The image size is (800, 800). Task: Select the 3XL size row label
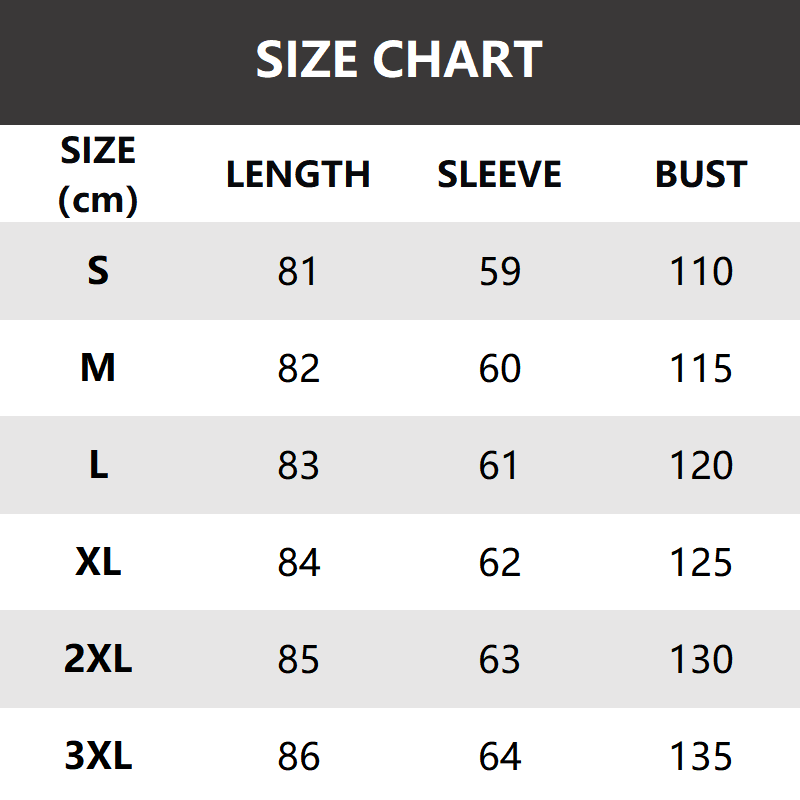tap(98, 756)
